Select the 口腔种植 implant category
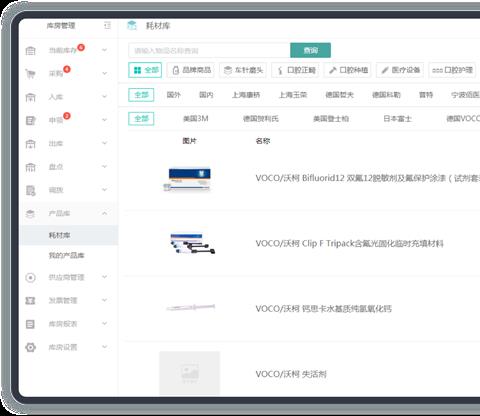 coord(347,70)
